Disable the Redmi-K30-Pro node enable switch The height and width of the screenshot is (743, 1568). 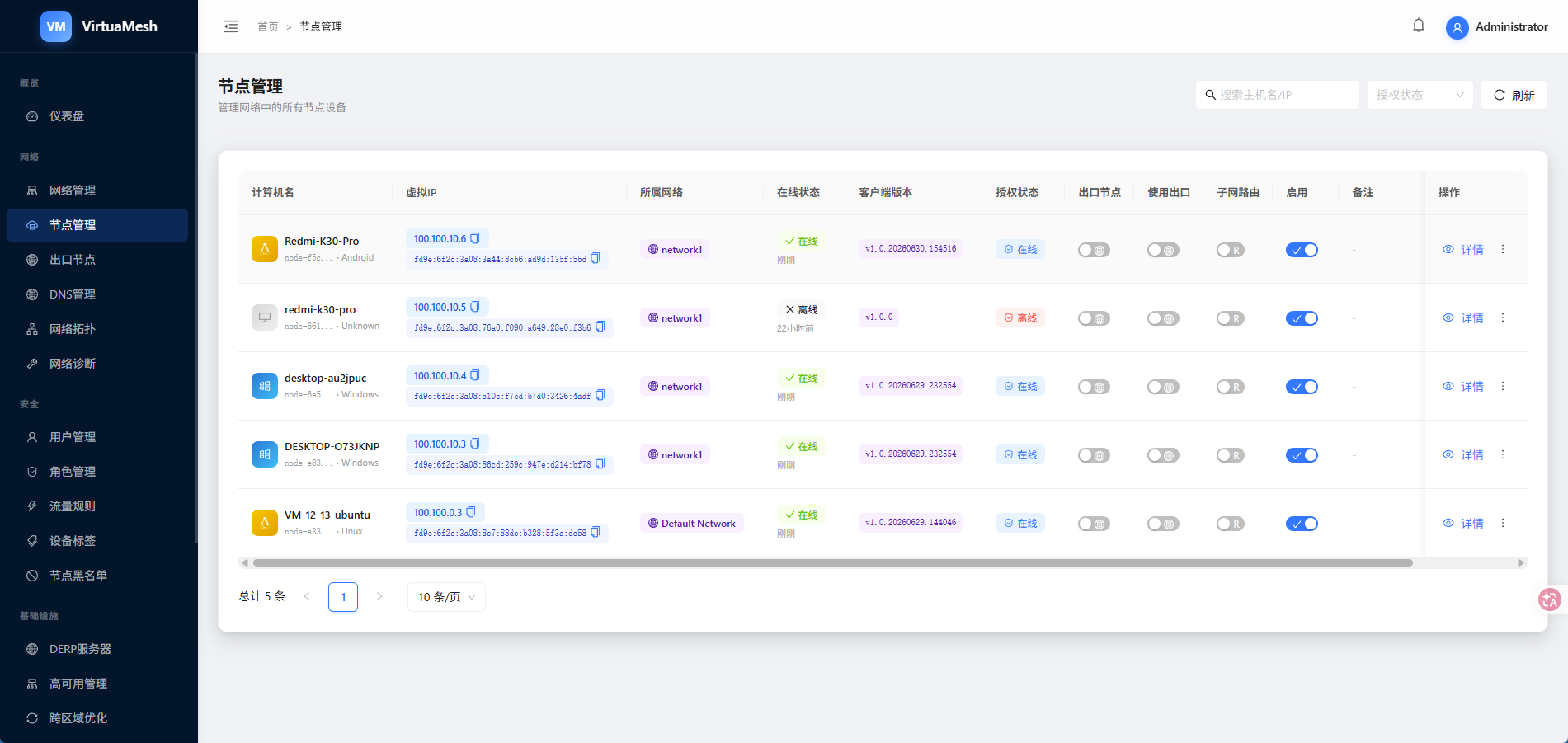(1302, 250)
